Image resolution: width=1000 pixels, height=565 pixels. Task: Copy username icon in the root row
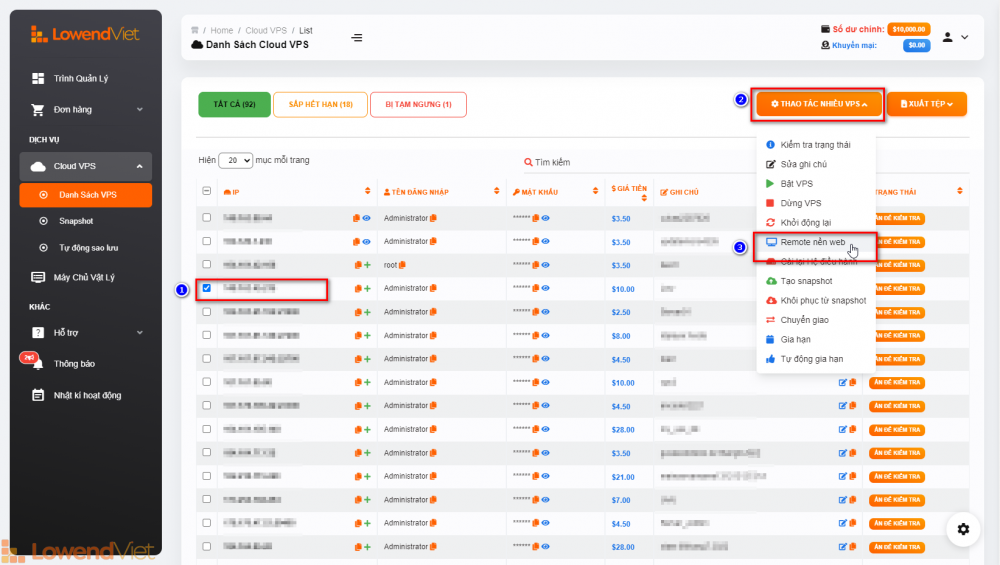coord(402,265)
